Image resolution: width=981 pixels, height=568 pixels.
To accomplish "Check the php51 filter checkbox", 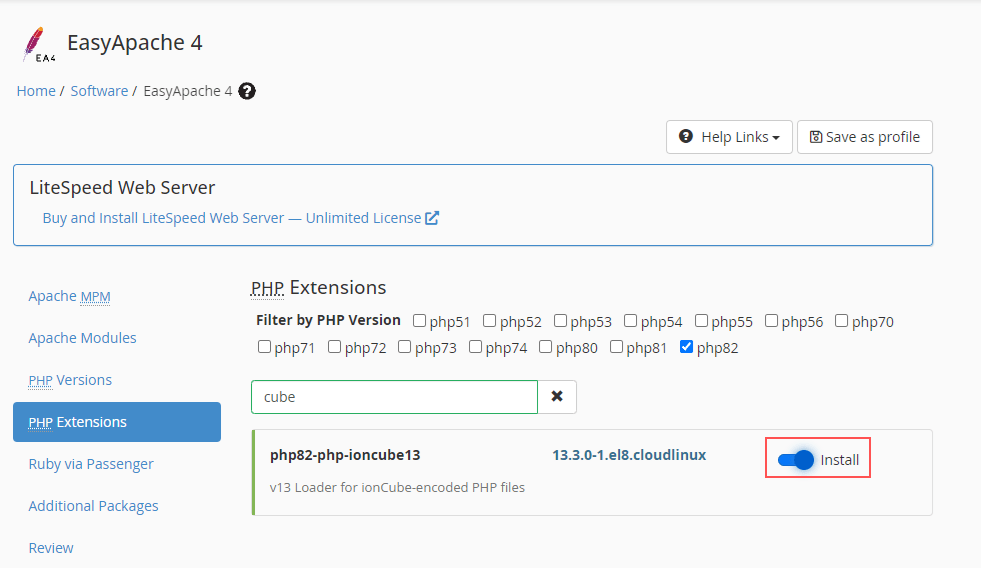I will click(x=419, y=321).
